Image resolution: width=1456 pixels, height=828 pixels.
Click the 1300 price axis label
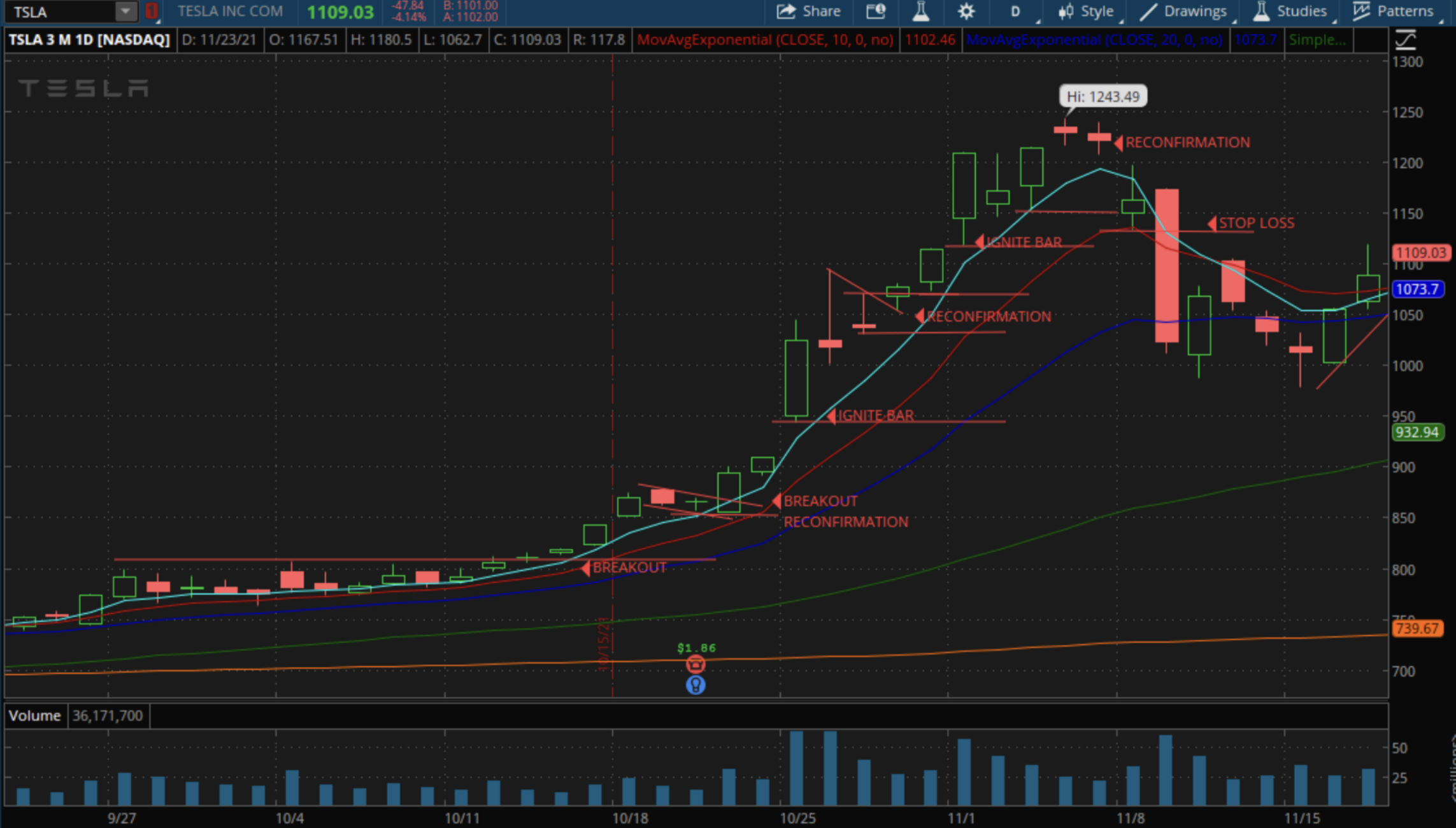[1407, 62]
